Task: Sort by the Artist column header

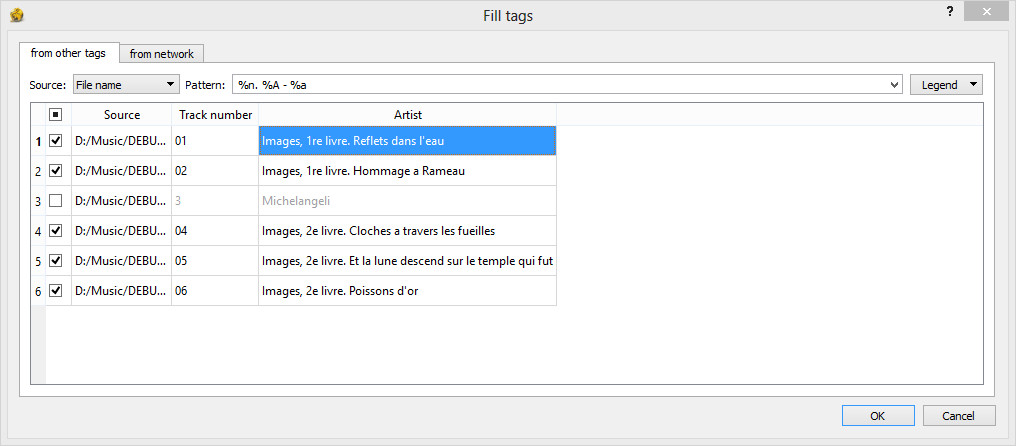Action: pos(408,115)
